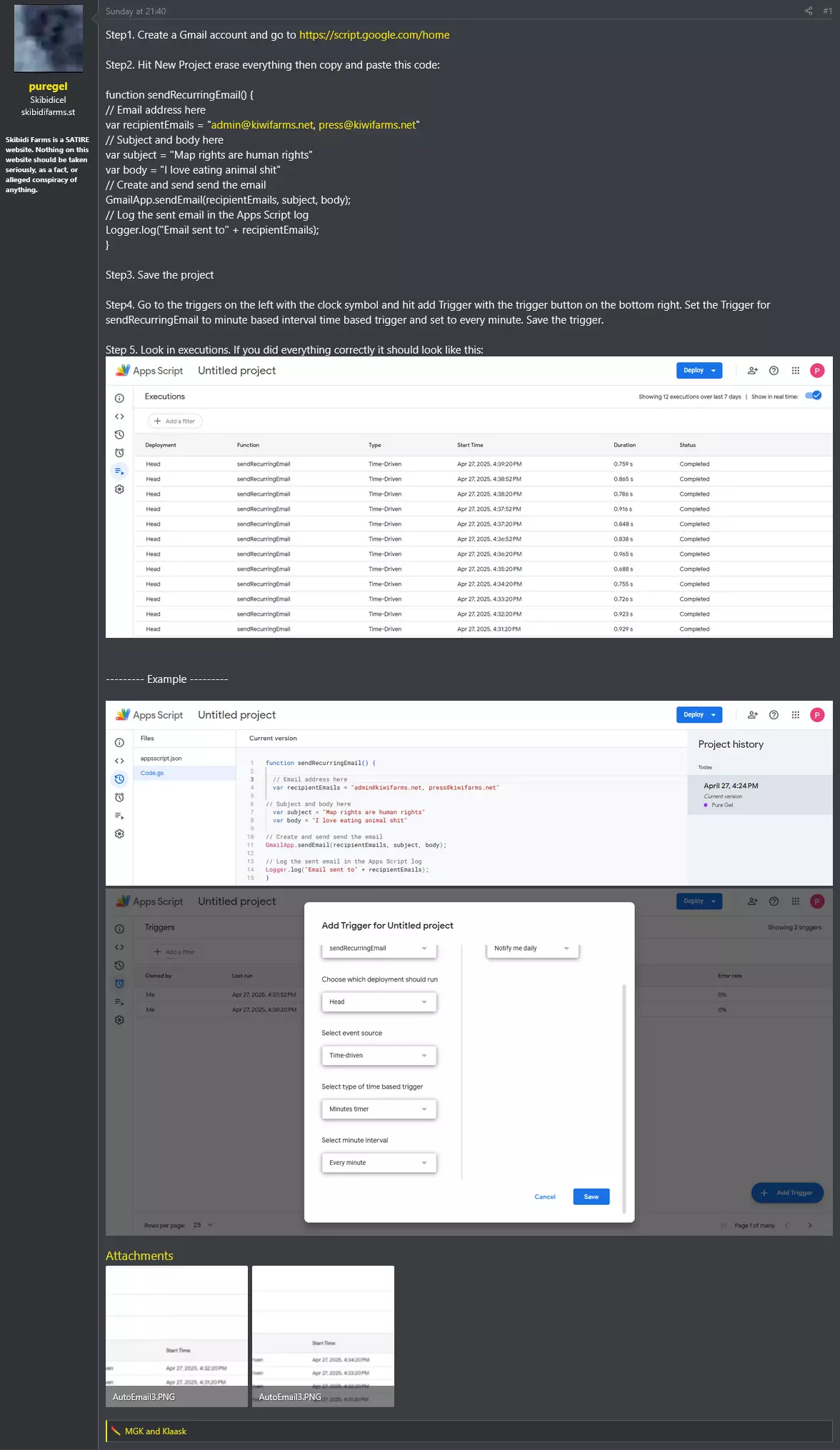The image size is (840, 1450).
Task: Click the share icon in the post header
Action: pyautogui.click(x=809, y=11)
